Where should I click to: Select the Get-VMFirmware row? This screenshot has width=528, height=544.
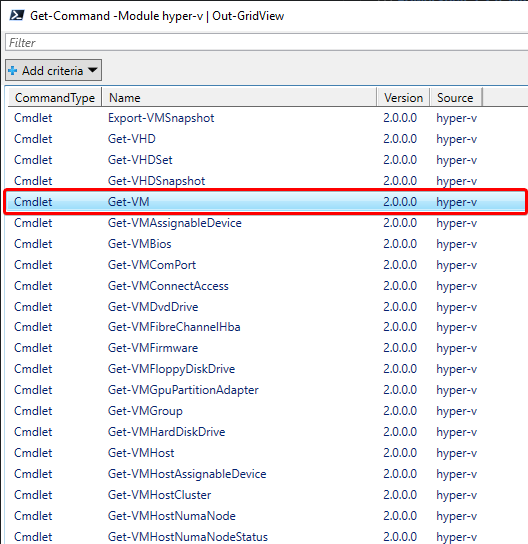point(266,348)
